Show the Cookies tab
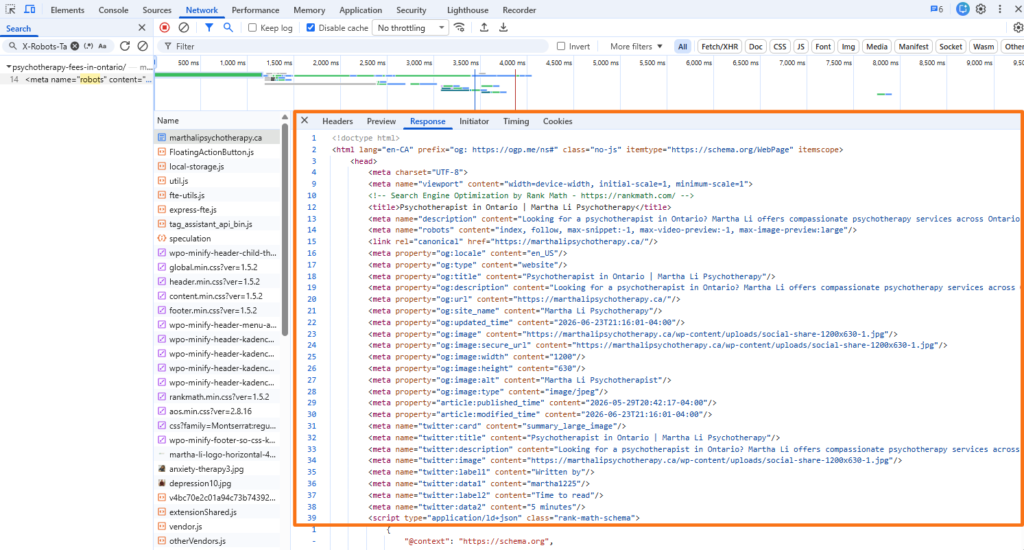Screen dimensions: 1024x550 pos(557,121)
